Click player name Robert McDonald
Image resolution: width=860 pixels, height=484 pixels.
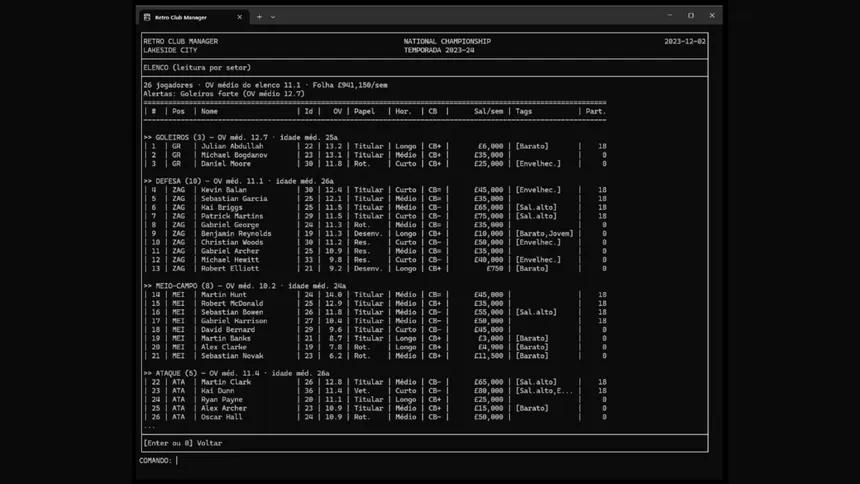click(232, 303)
